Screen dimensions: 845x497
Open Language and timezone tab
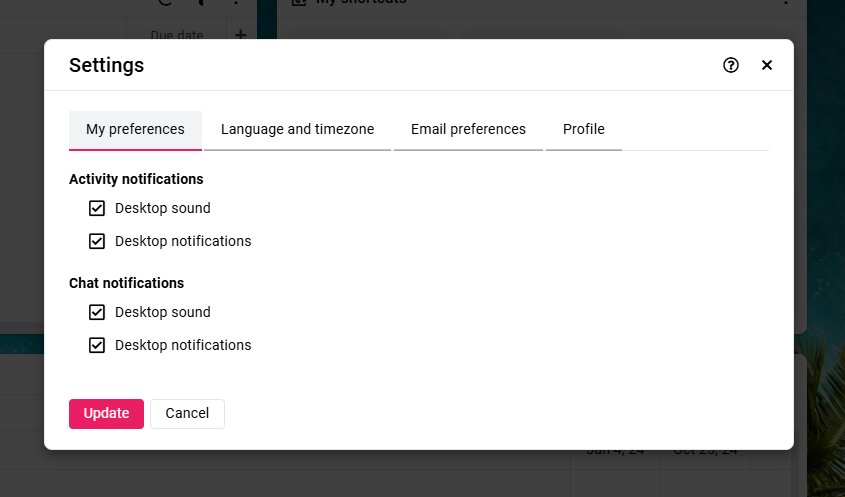tap(297, 130)
